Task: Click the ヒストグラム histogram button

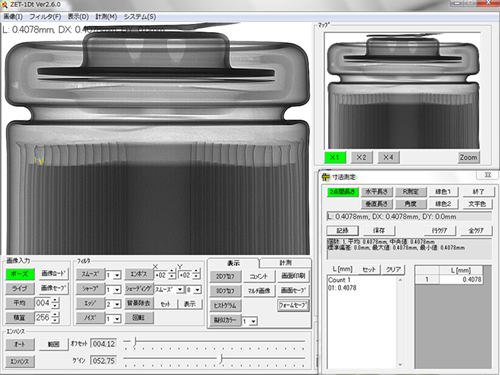Action: tap(225, 305)
